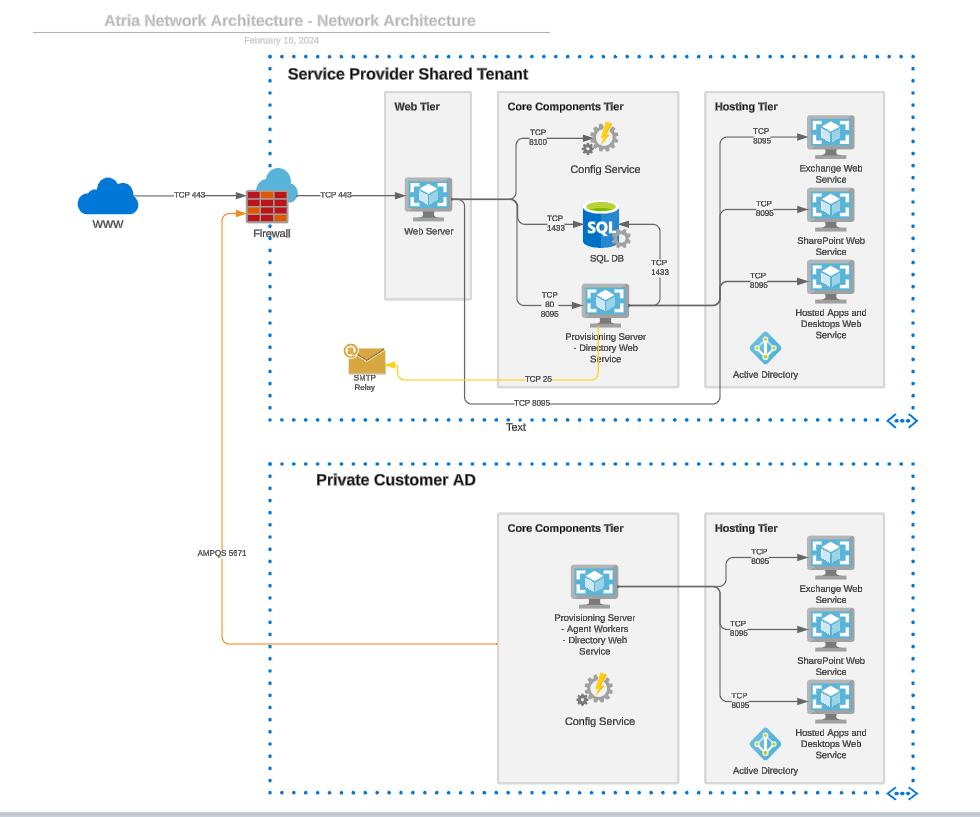Image resolution: width=980 pixels, height=817 pixels.
Task: Click TCP 443 label between Firewall and Web Server
Action: pos(336,195)
